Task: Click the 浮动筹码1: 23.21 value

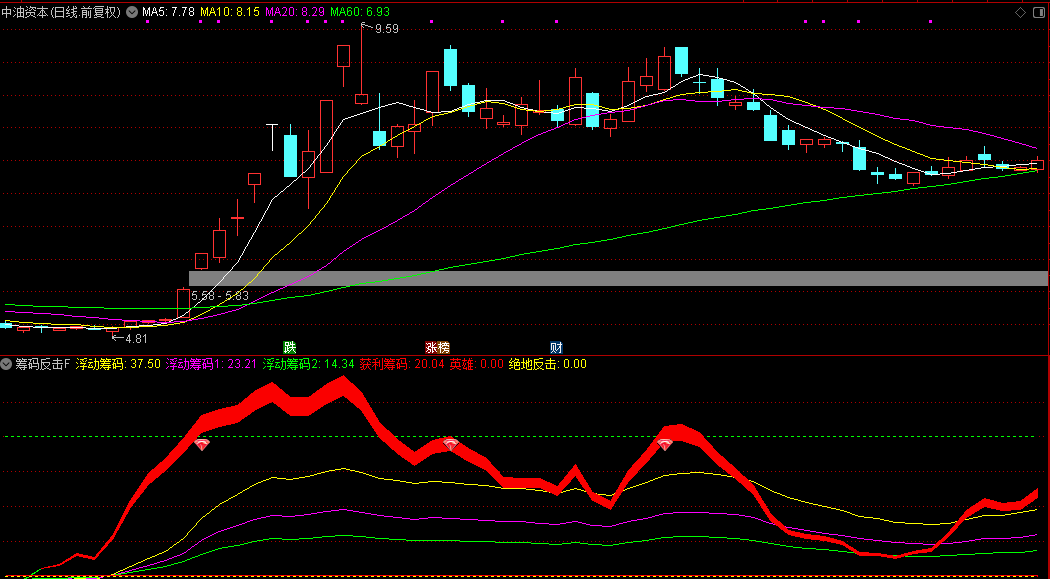Action: point(212,364)
